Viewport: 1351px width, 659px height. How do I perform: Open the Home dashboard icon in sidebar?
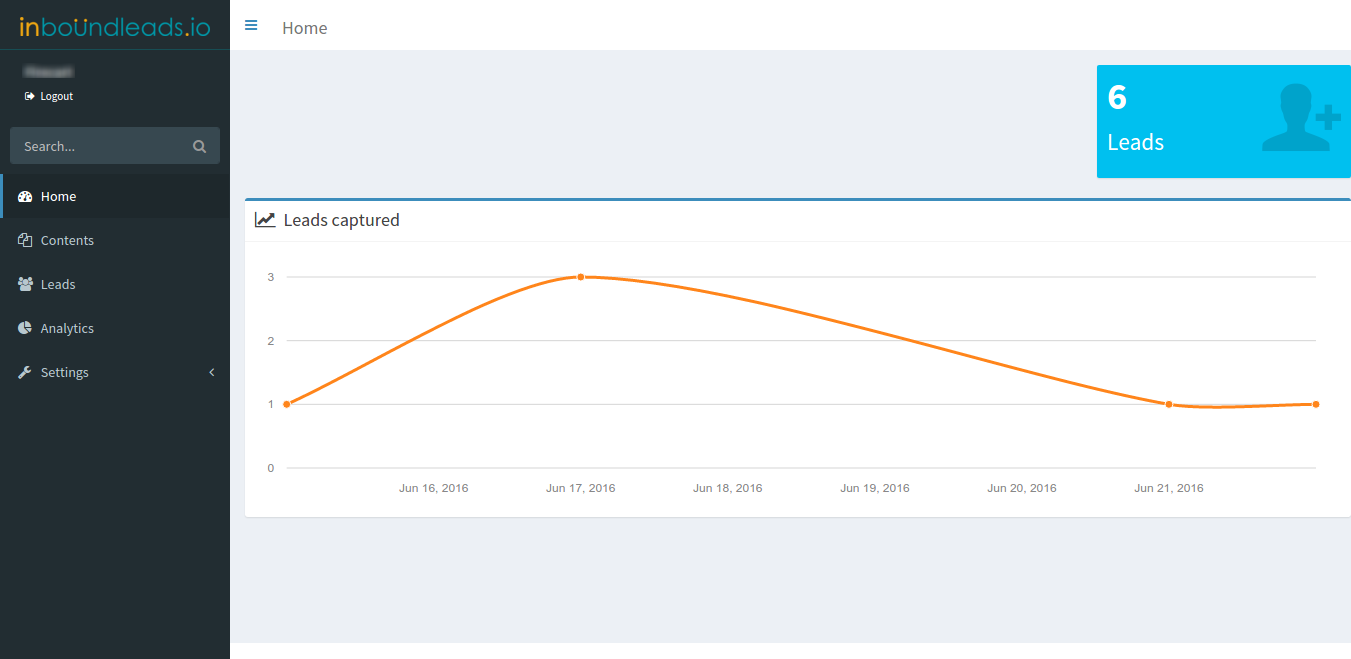[25, 196]
